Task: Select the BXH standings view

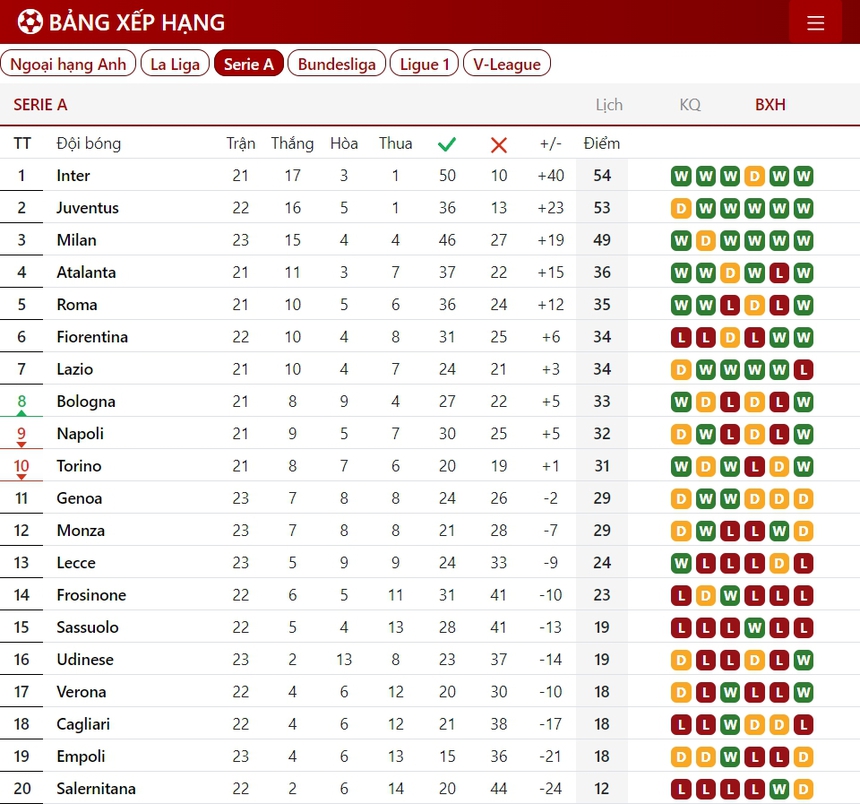Action: click(x=770, y=105)
